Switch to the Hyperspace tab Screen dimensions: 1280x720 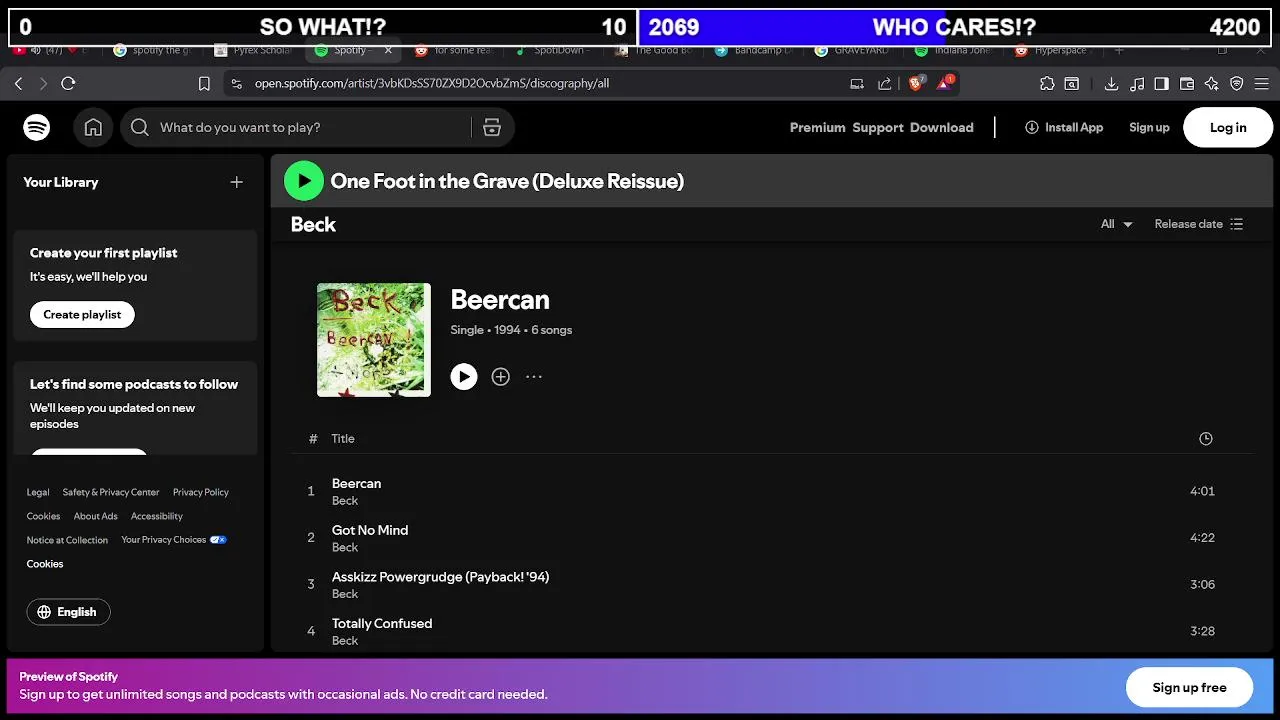[1053, 50]
